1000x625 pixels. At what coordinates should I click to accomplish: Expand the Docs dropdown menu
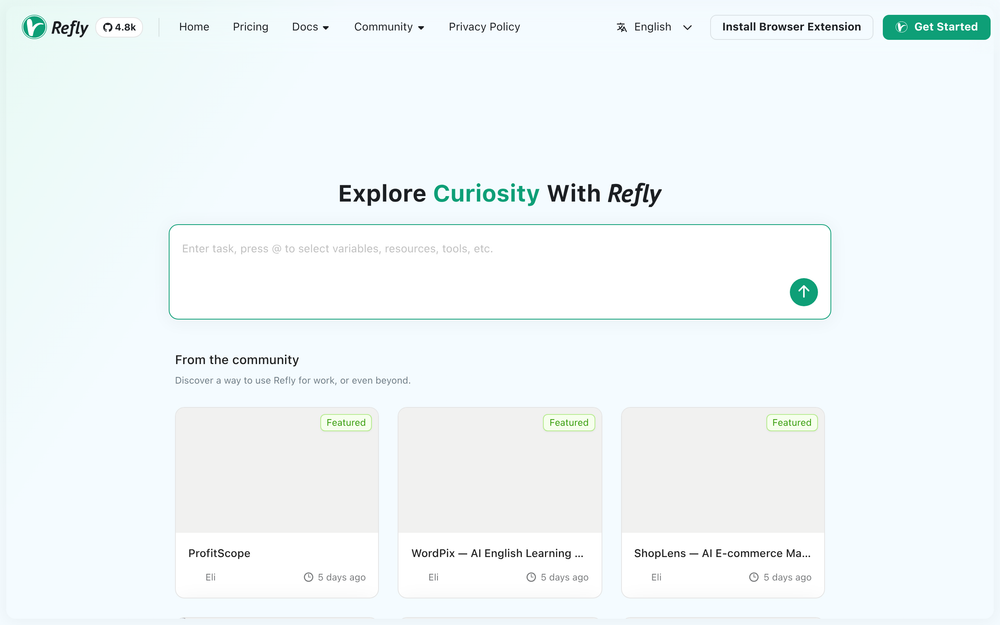click(x=311, y=27)
